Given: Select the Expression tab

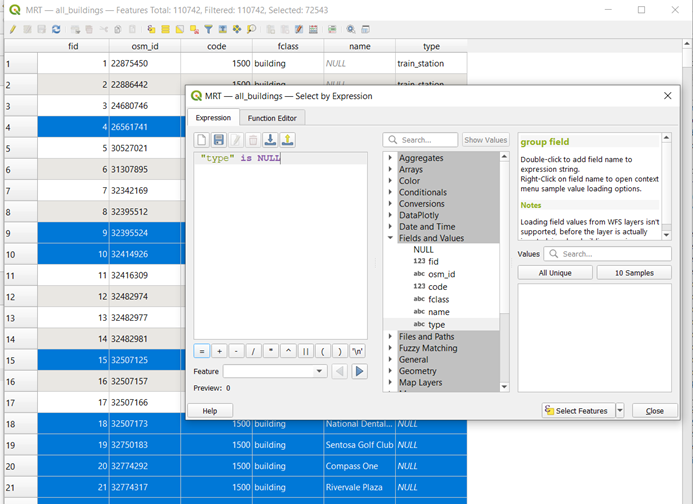Looking at the screenshot, I should [x=212, y=118].
